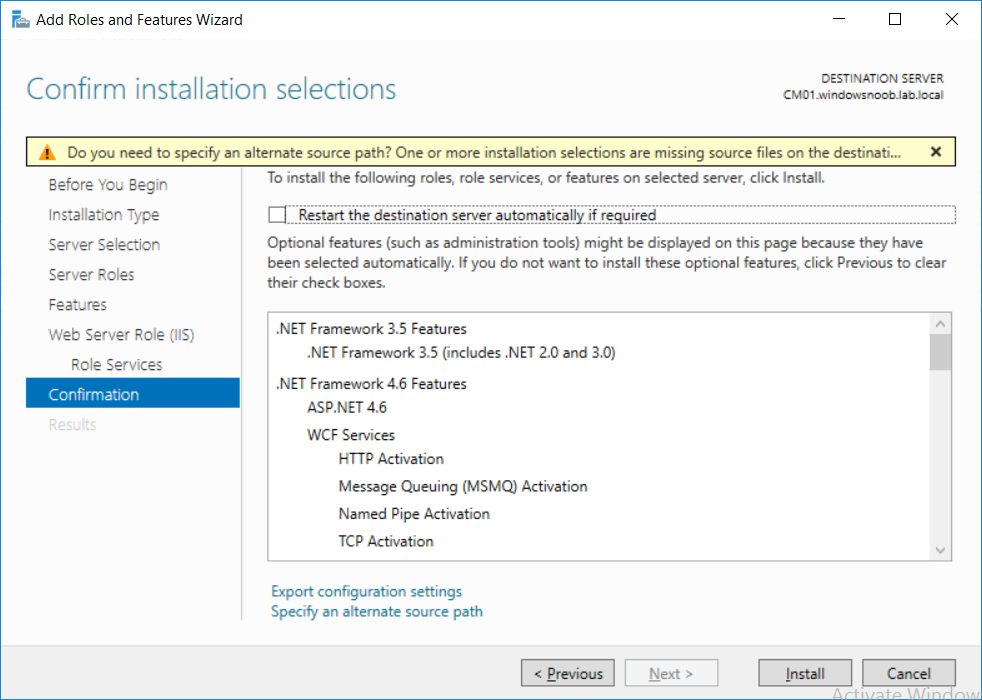Cancel the wizard
The width and height of the screenshot is (982, 700).
pos(909,673)
